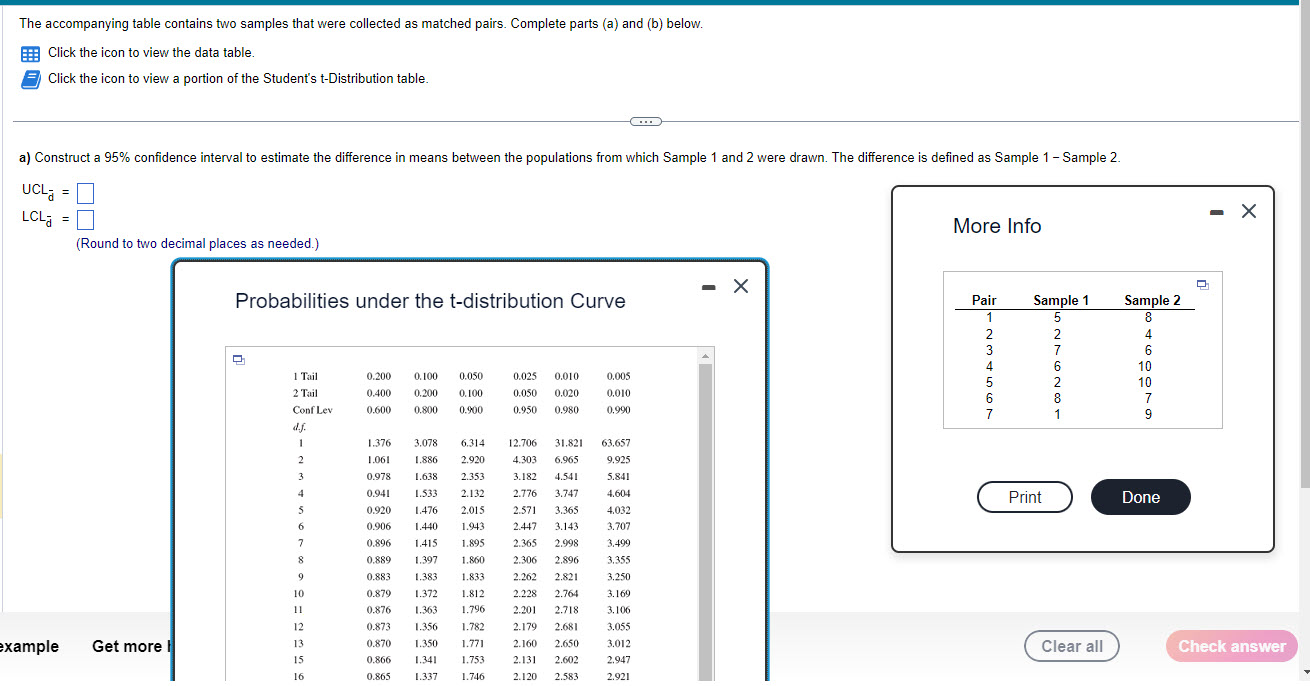
Task: Close the More Info dialog
Action: [x=1248, y=211]
